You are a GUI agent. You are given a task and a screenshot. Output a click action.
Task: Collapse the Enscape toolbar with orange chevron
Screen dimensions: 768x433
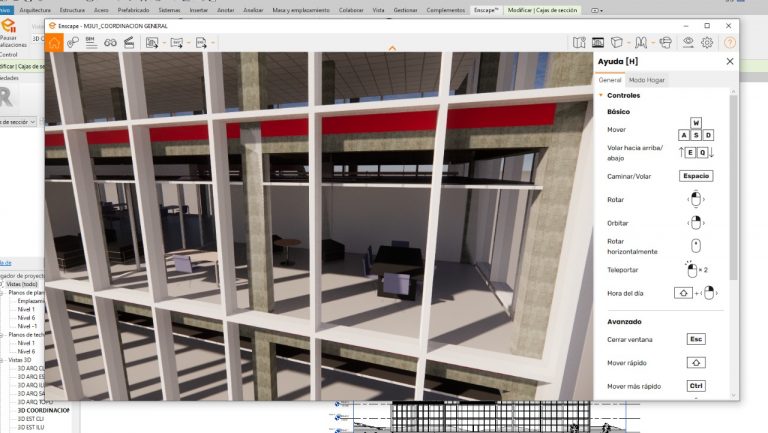click(392, 48)
